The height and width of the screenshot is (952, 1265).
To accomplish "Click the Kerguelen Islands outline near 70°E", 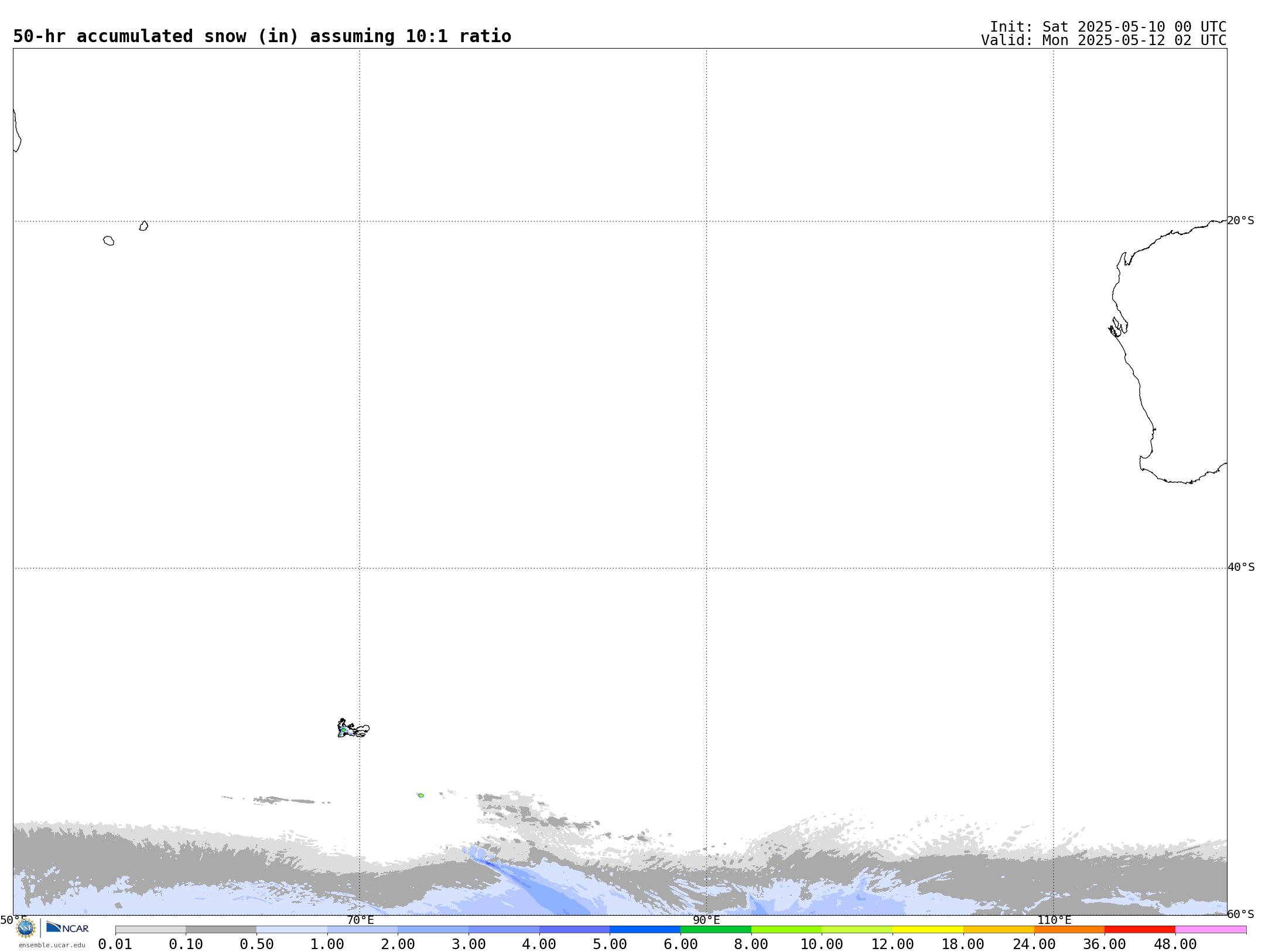I will pyautogui.click(x=353, y=728).
